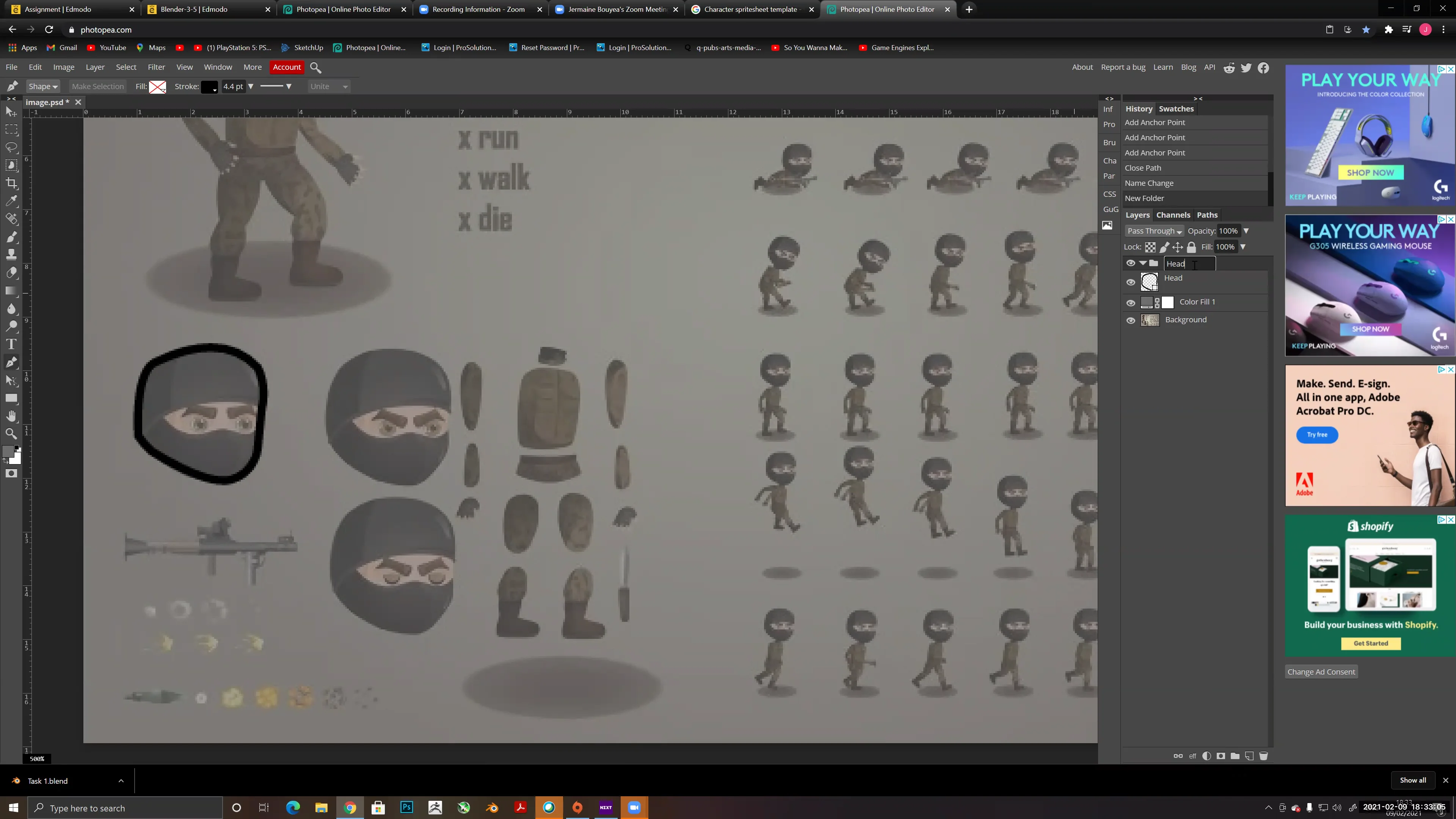1456x819 pixels.
Task: Switch to the Channels tab
Action: click(x=1174, y=215)
